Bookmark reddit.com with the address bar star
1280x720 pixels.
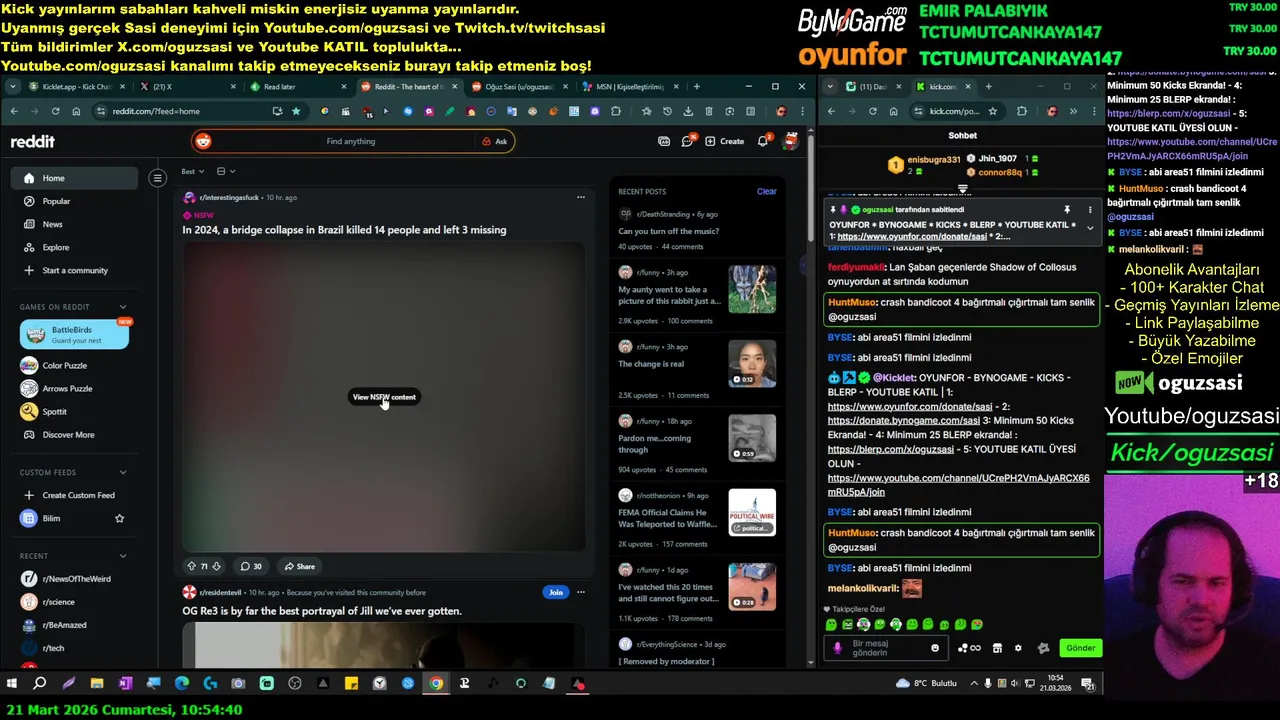(296, 111)
